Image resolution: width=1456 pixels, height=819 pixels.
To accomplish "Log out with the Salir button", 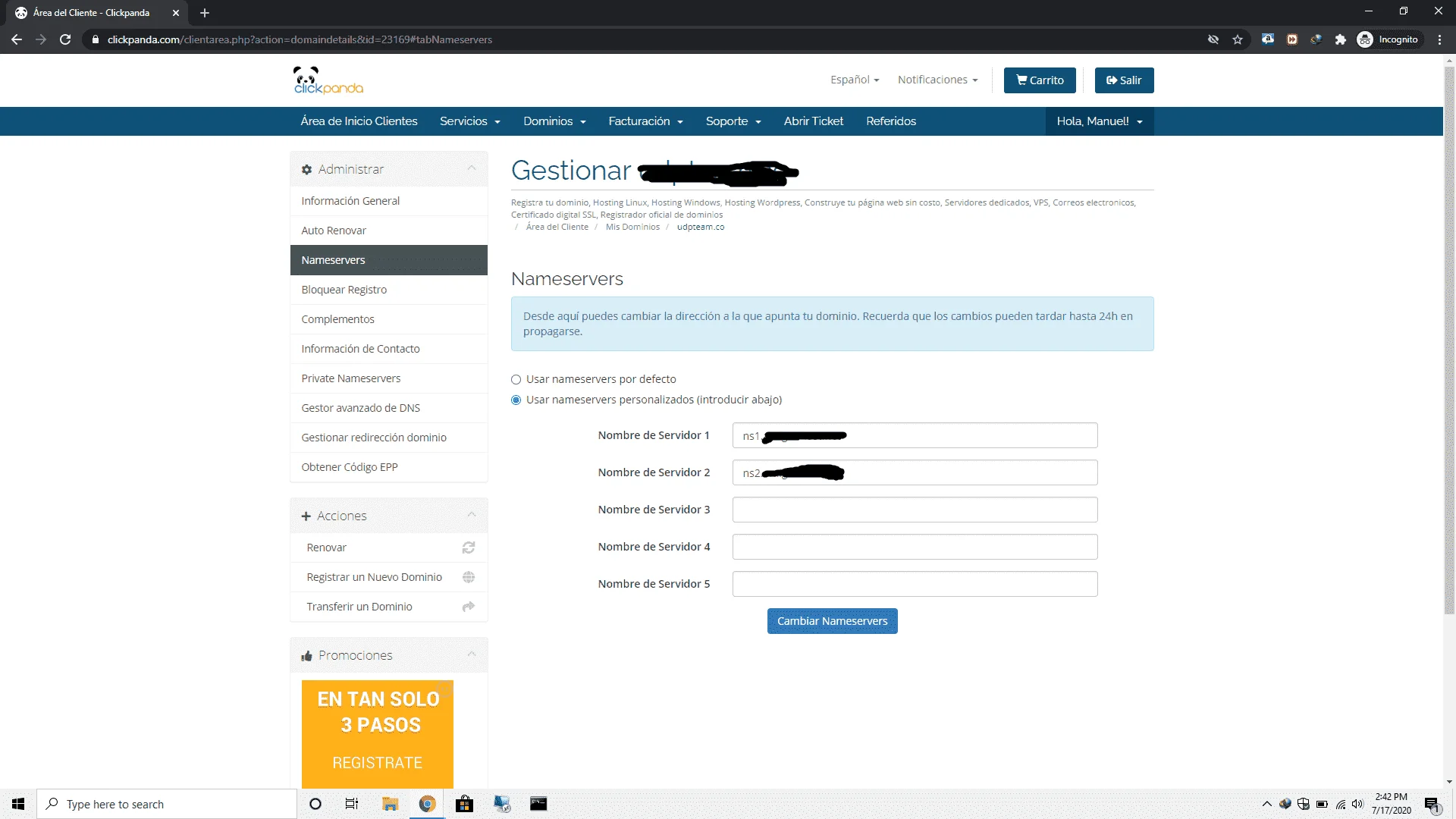I will (1124, 80).
